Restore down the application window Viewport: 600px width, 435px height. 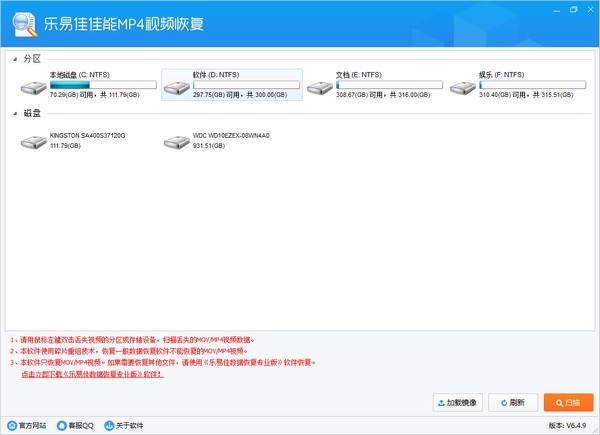pos(573,10)
